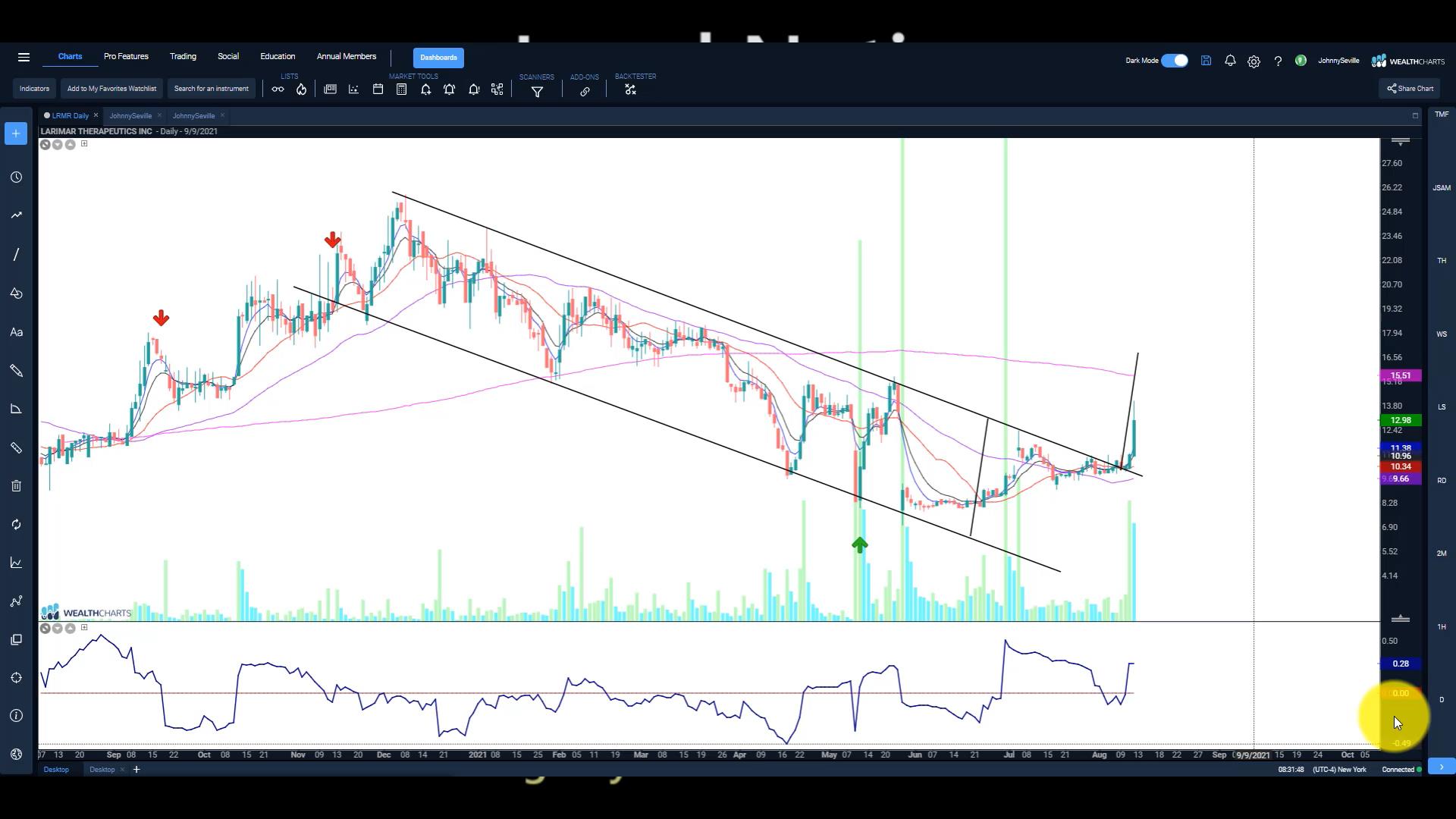Image resolution: width=1456 pixels, height=819 pixels.
Task: Click the ringing alert bell icon
Action: point(449,89)
